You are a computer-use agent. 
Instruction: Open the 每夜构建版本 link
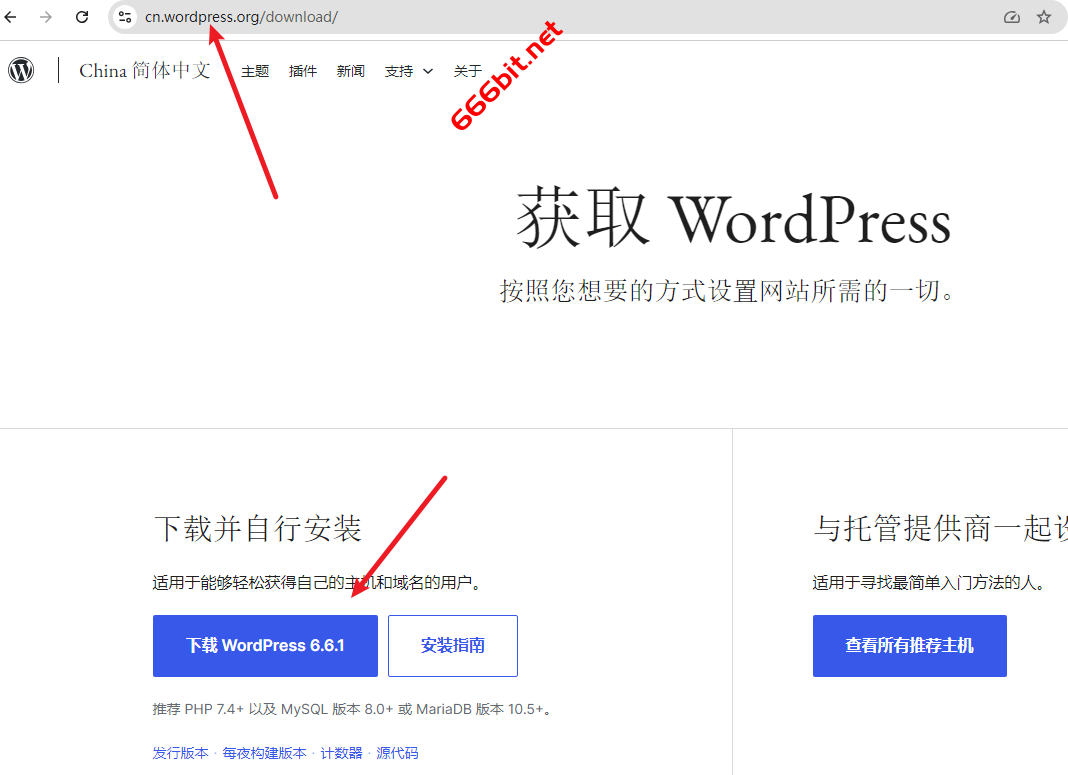(x=266, y=753)
